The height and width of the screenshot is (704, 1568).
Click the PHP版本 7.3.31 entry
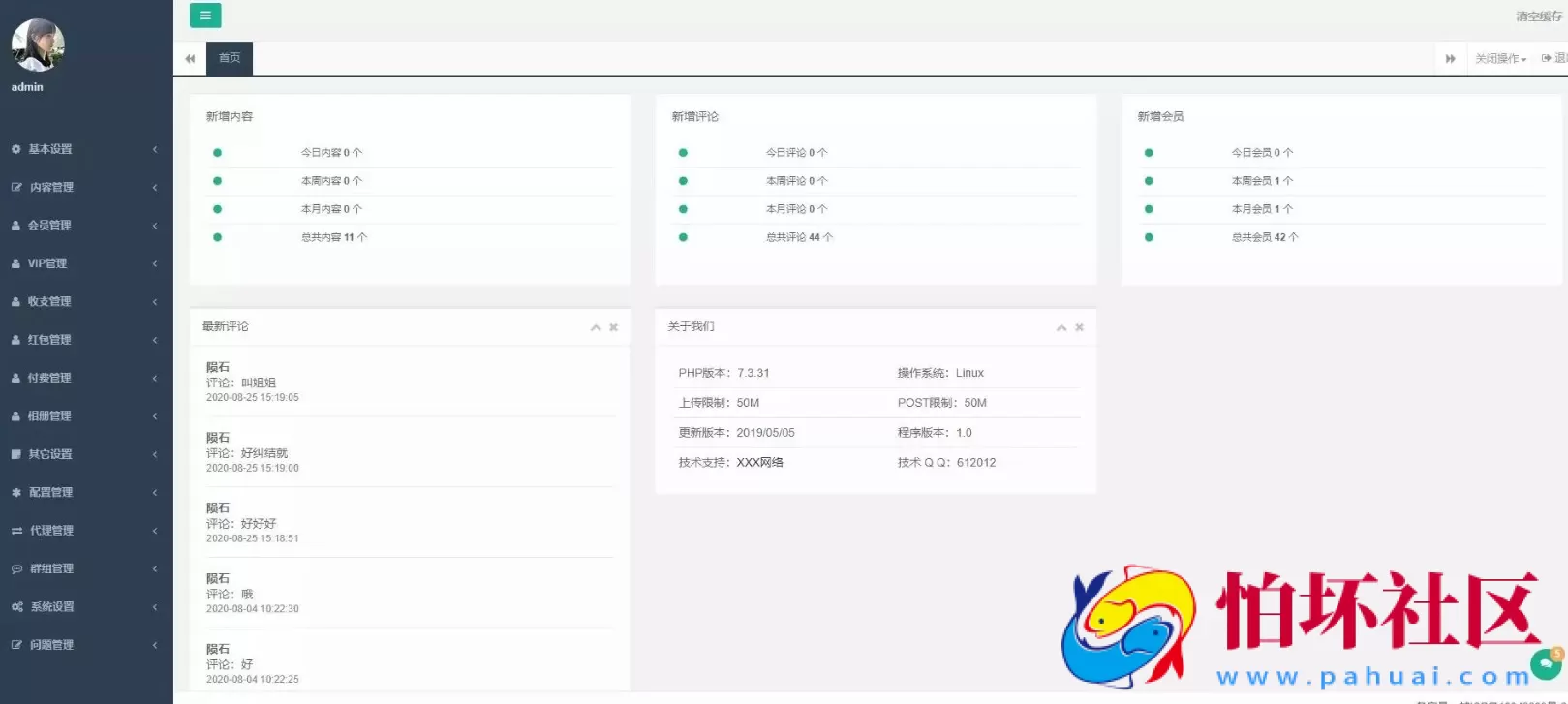(x=723, y=373)
